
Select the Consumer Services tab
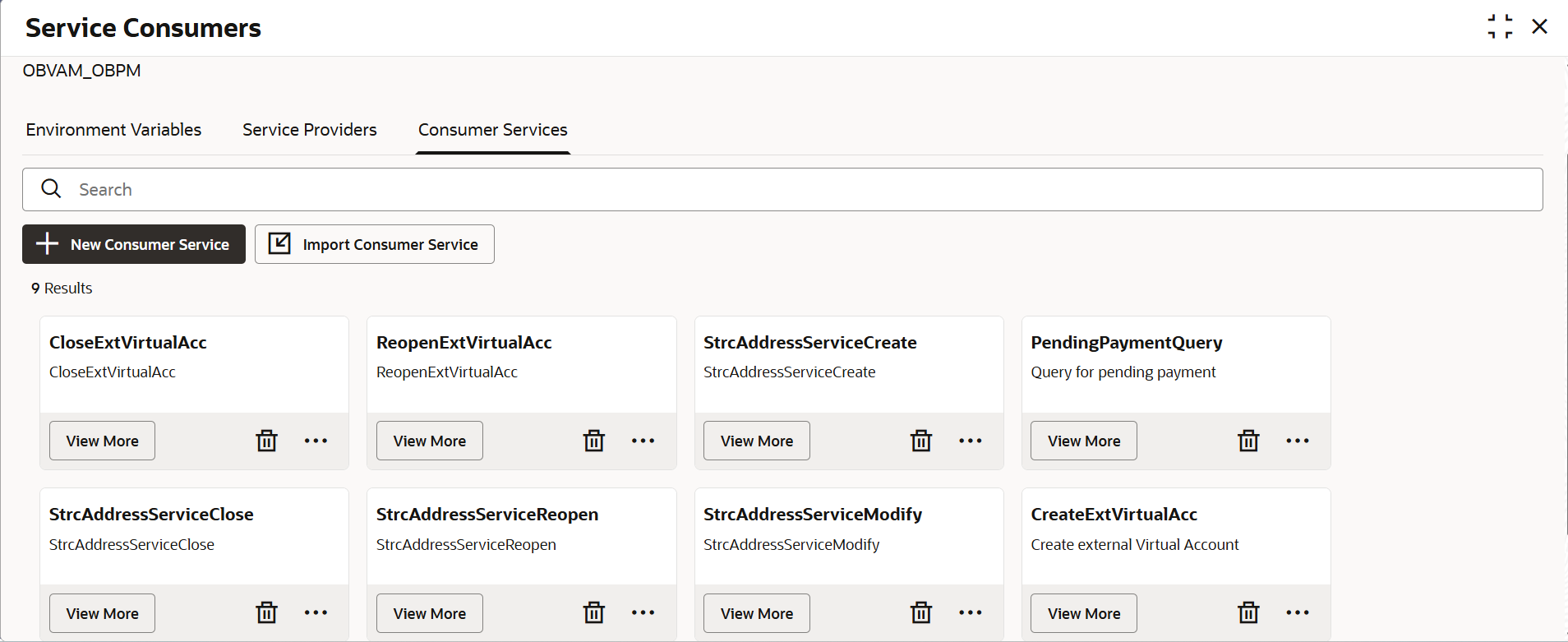pos(493,130)
